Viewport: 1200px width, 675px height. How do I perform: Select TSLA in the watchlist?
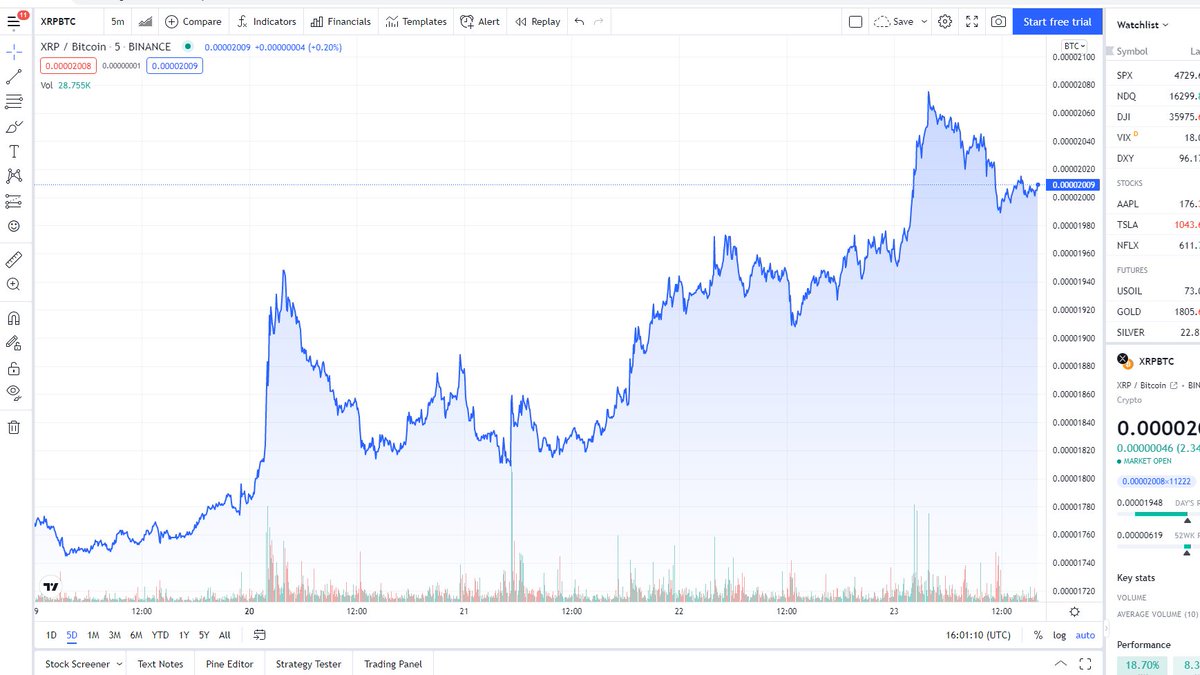point(1155,225)
